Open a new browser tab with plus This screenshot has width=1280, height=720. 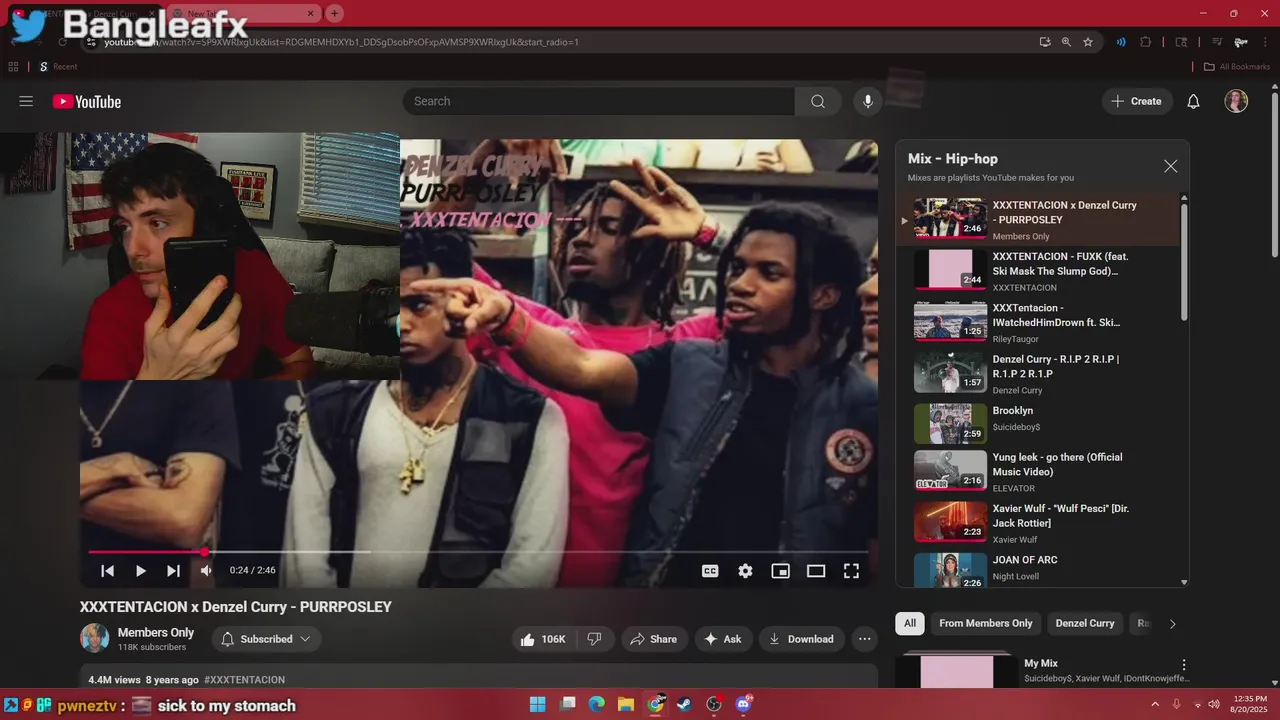[x=334, y=14]
